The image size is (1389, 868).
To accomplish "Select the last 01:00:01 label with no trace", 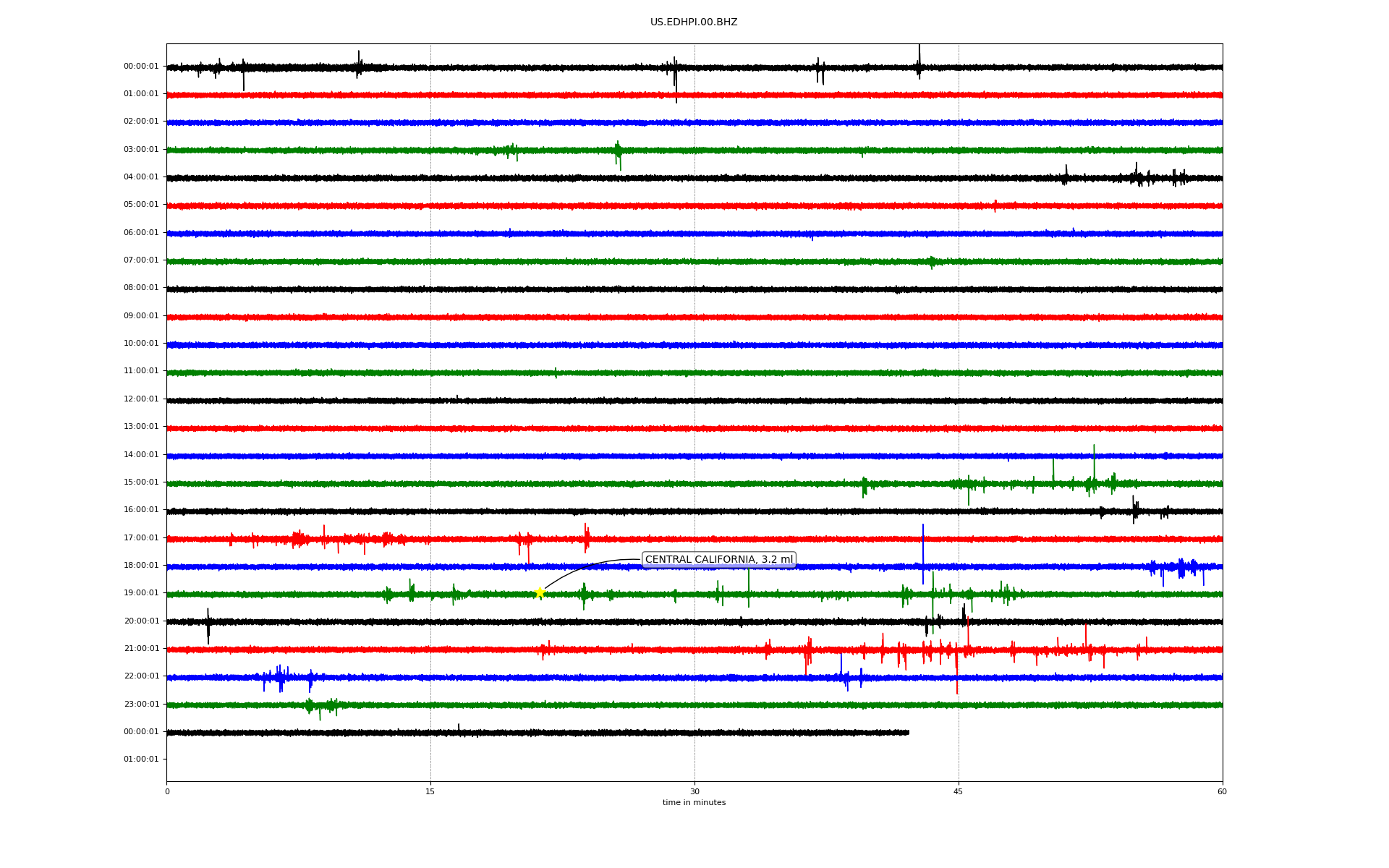I will (x=141, y=759).
